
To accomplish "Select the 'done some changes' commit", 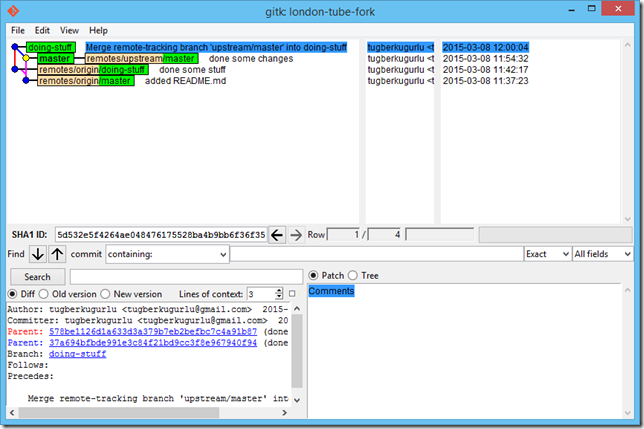I will coord(251,58).
